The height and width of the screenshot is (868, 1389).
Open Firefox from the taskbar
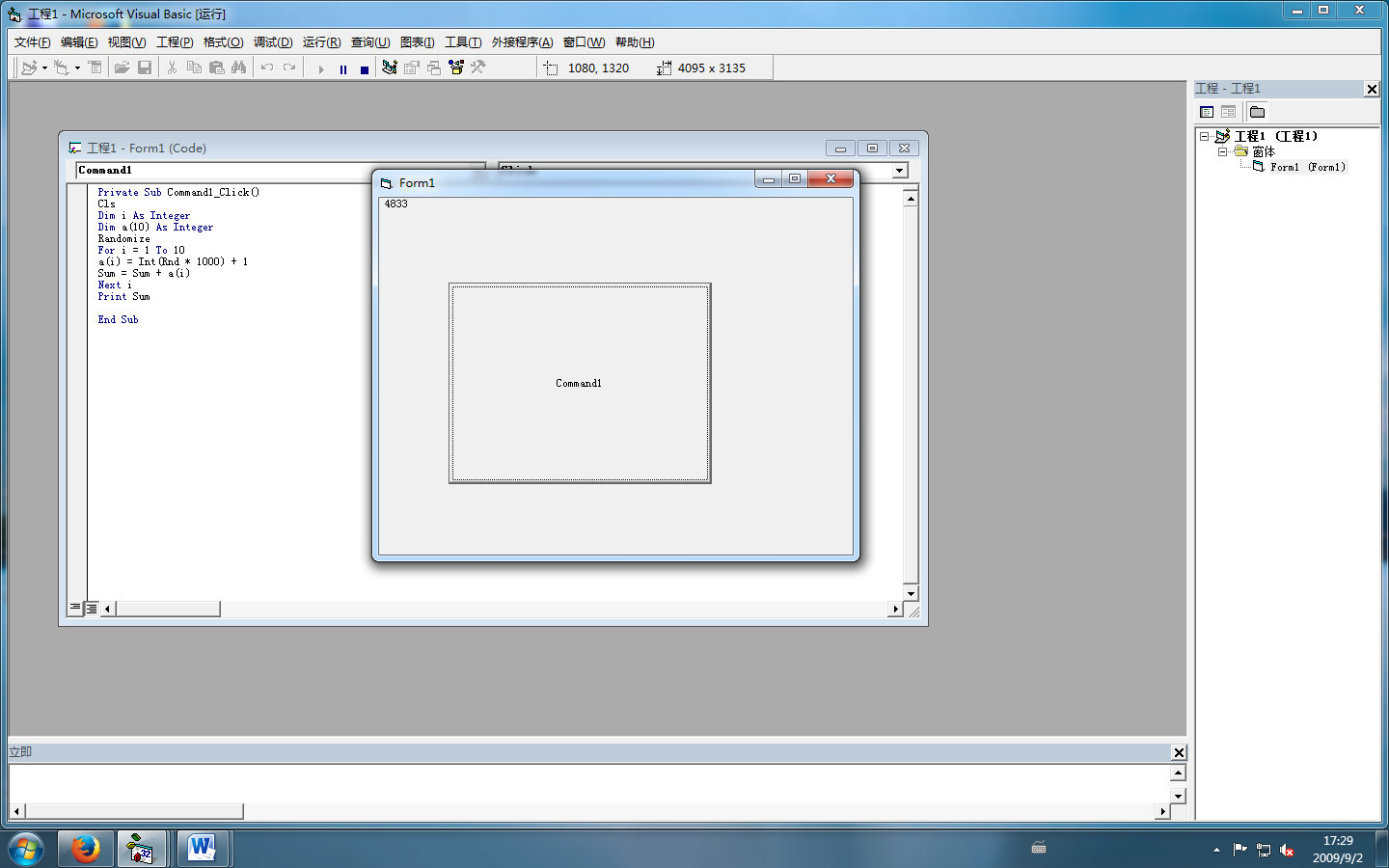86,849
